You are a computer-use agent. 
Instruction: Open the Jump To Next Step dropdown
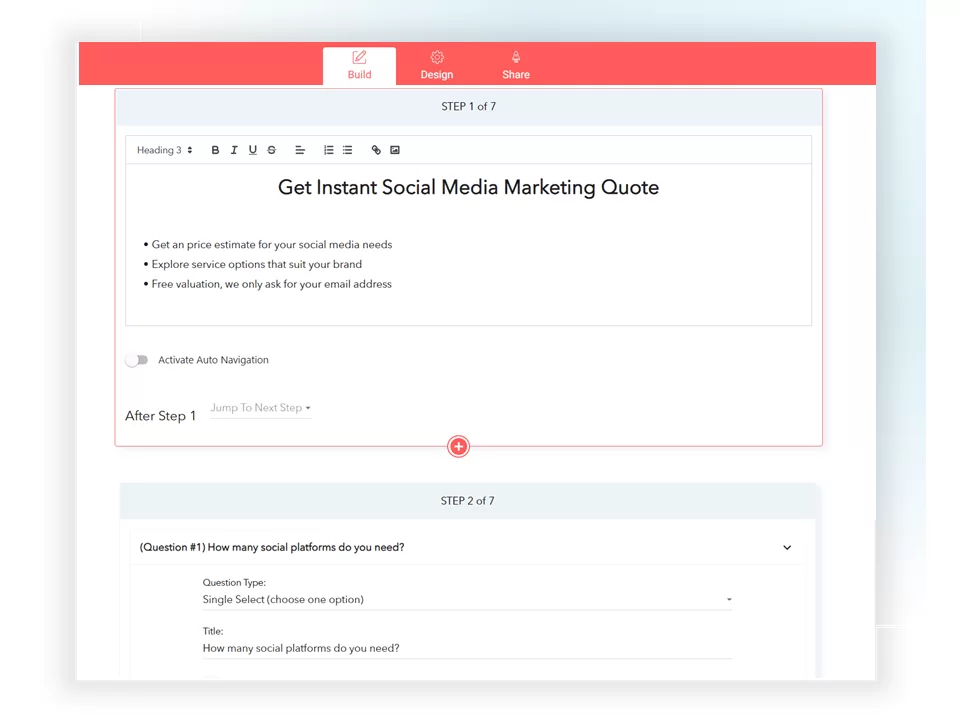[x=260, y=408]
